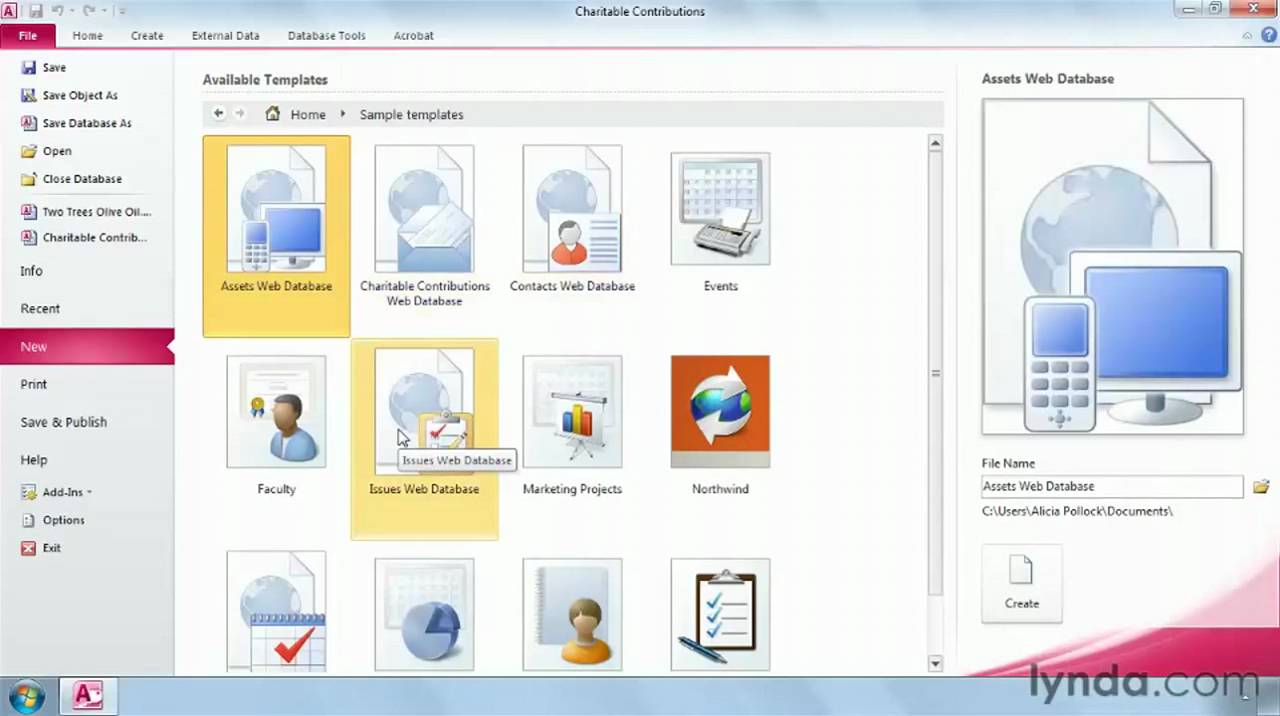Screen dimensions: 1280x716
Task: Switch to the Database Tools ribbon tab
Action: [x=326, y=35]
